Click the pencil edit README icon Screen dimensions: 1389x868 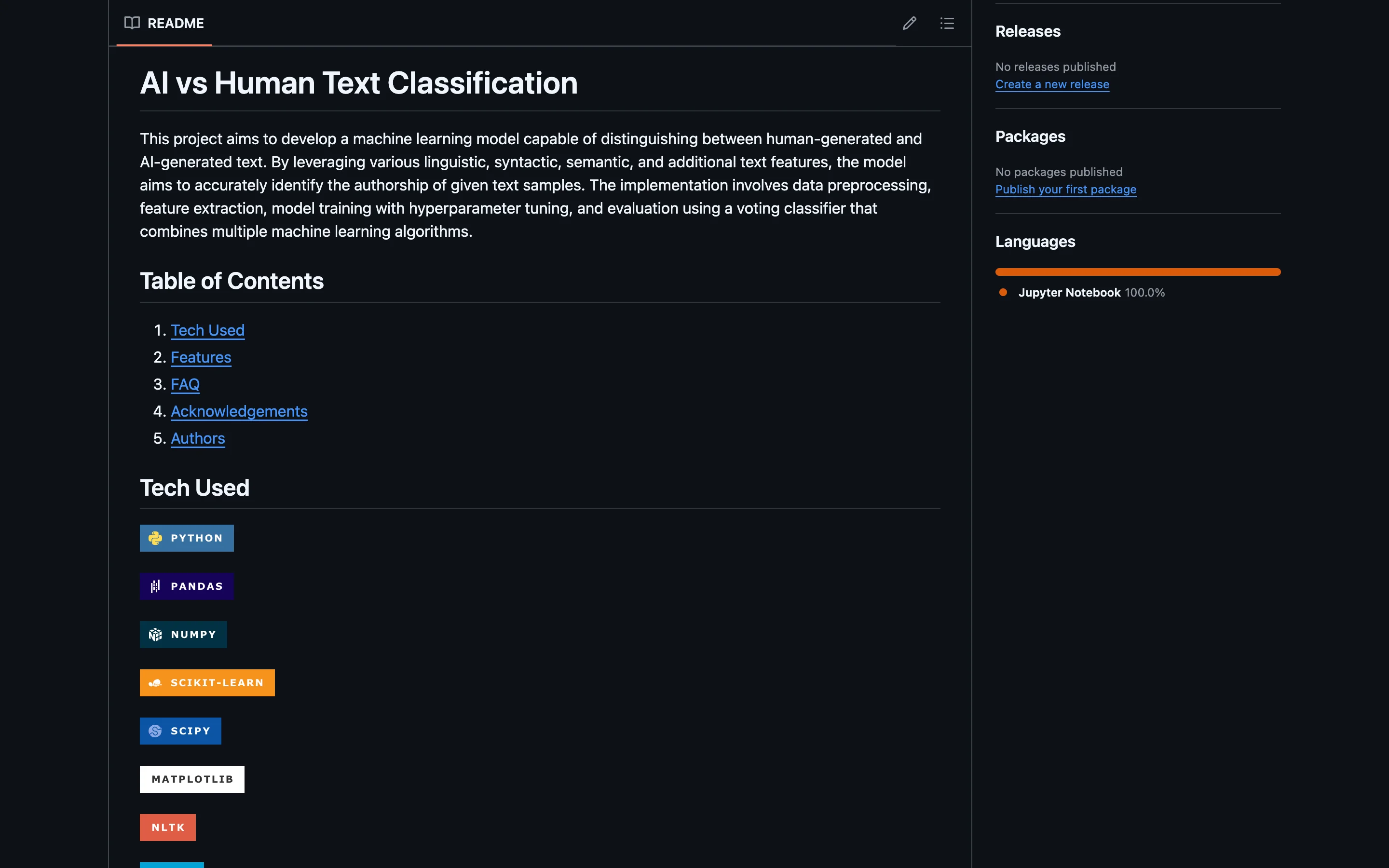tap(909, 23)
